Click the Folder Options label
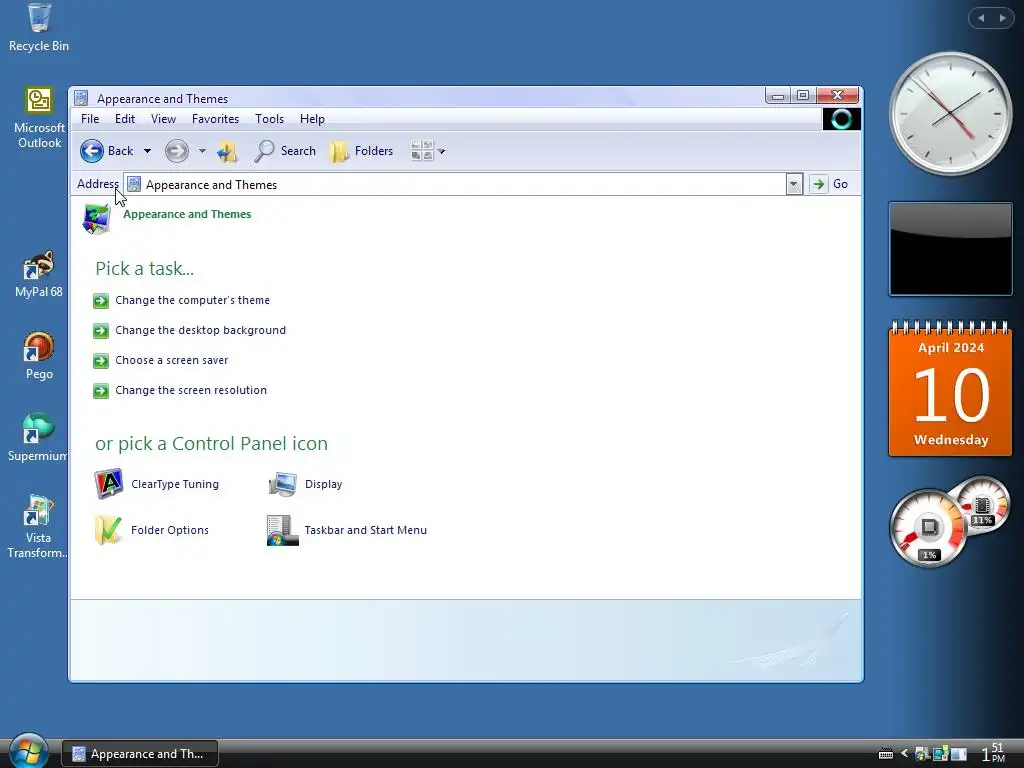 click(x=170, y=530)
